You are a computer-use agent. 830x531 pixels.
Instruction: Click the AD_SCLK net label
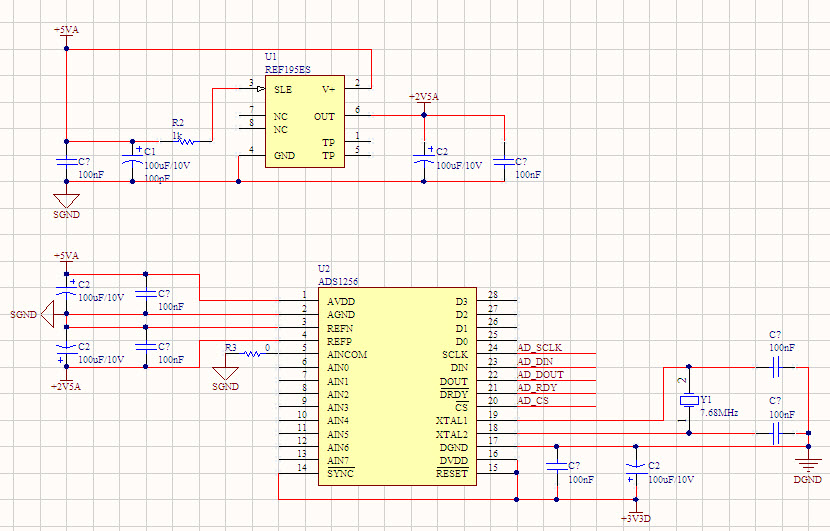pyautogui.click(x=539, y=348)
